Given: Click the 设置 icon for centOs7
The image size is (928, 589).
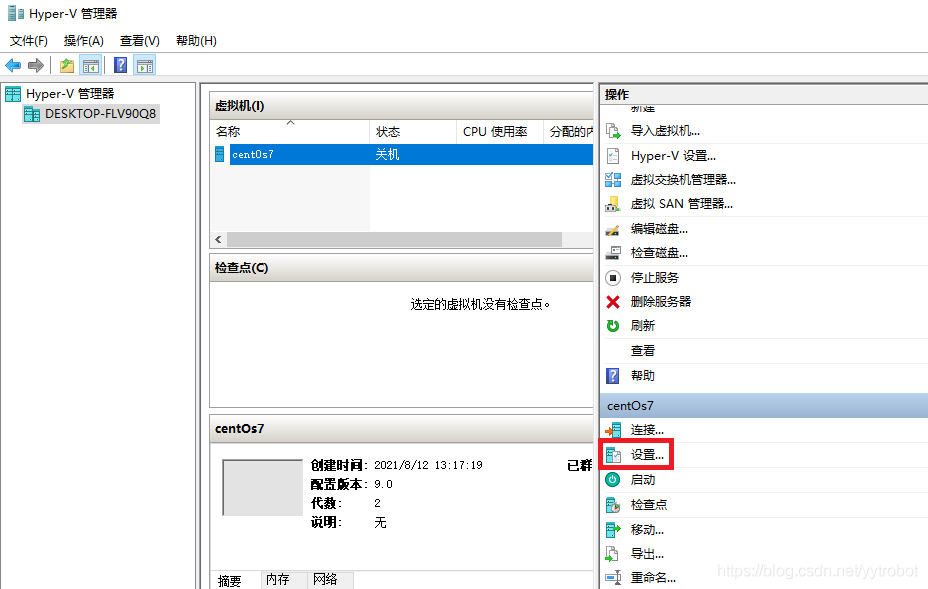Looking at the screenshot, I should click(613, 455).
